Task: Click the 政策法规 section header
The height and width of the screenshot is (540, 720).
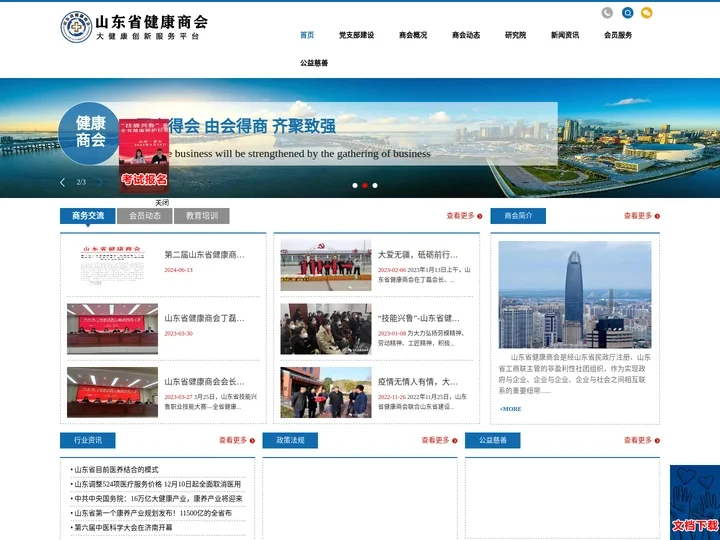Action: [290, 440]
